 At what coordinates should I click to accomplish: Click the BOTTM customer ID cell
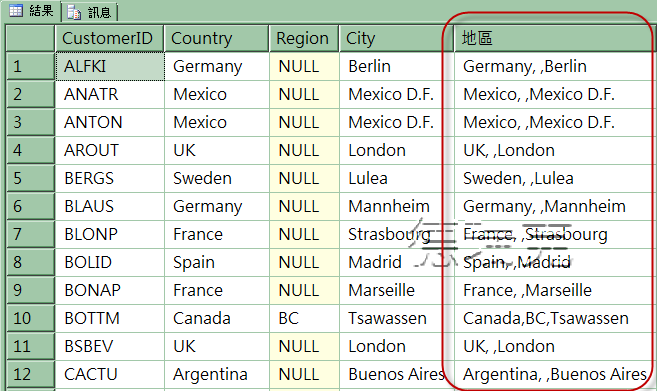click(x=110, y=318)
